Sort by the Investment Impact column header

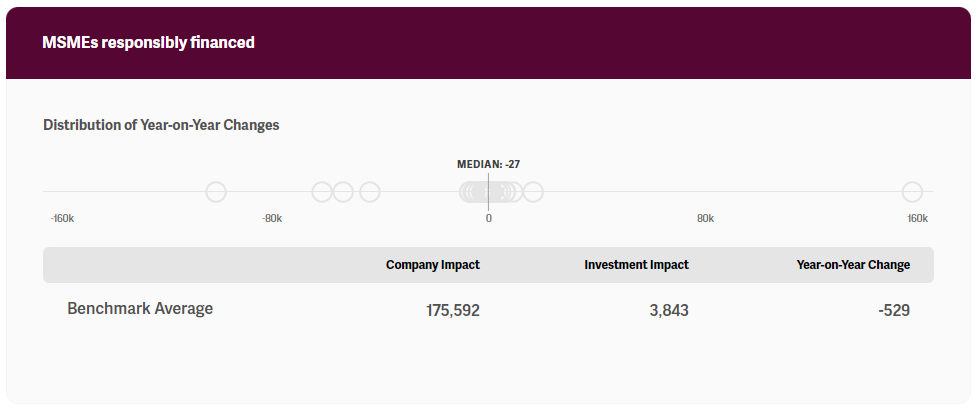(636, 265)
